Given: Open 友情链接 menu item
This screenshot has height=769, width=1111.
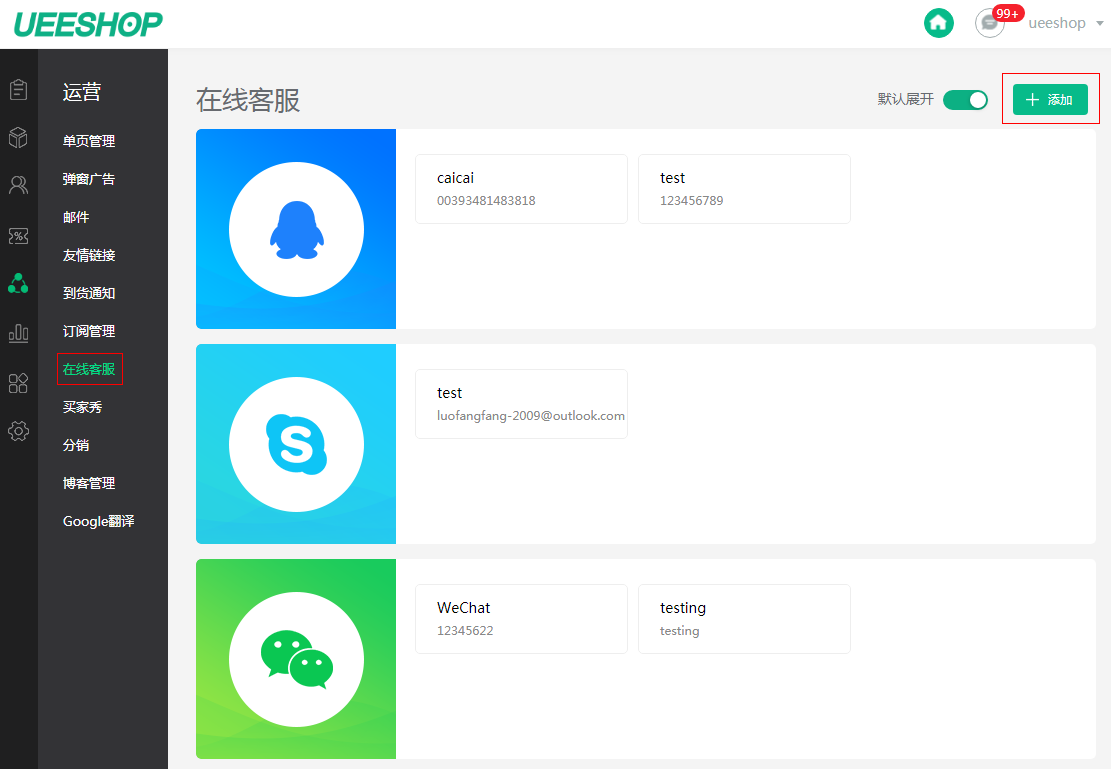Looking at the screenshot, I should 89,255.
